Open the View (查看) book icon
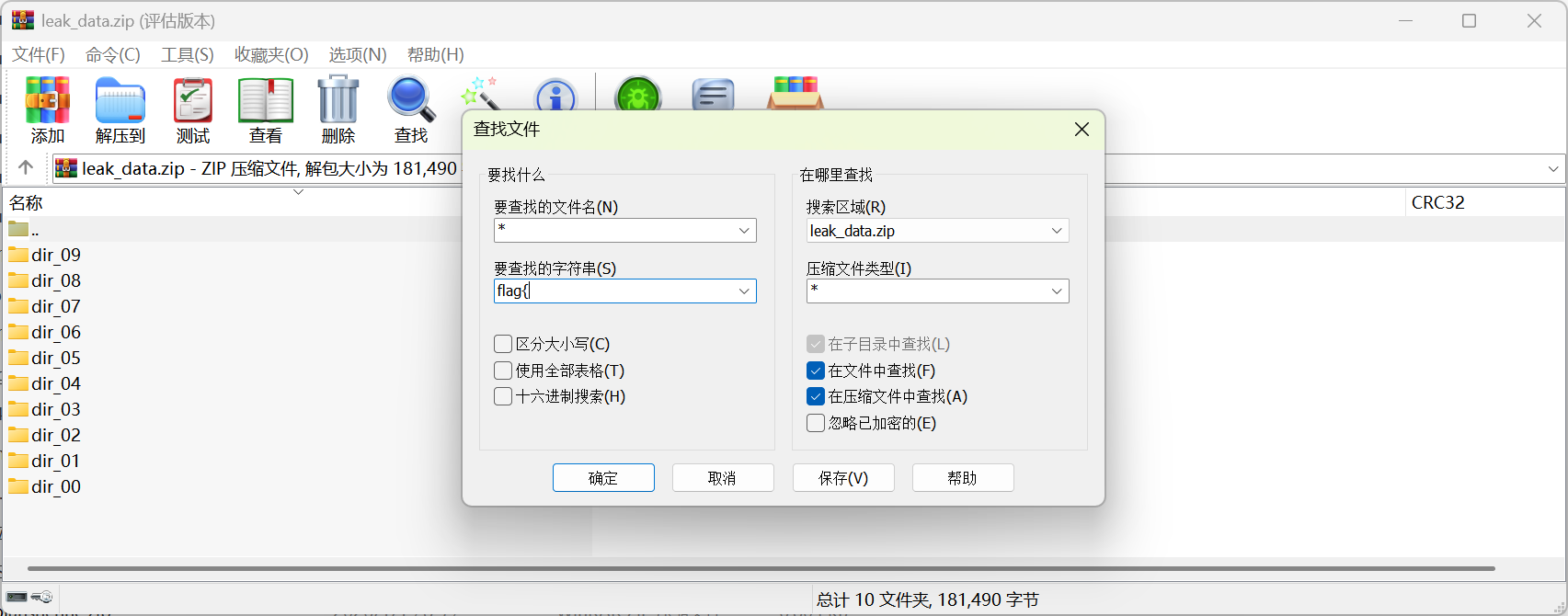Viewport: 1568px width, 616px height. (266, 101)
